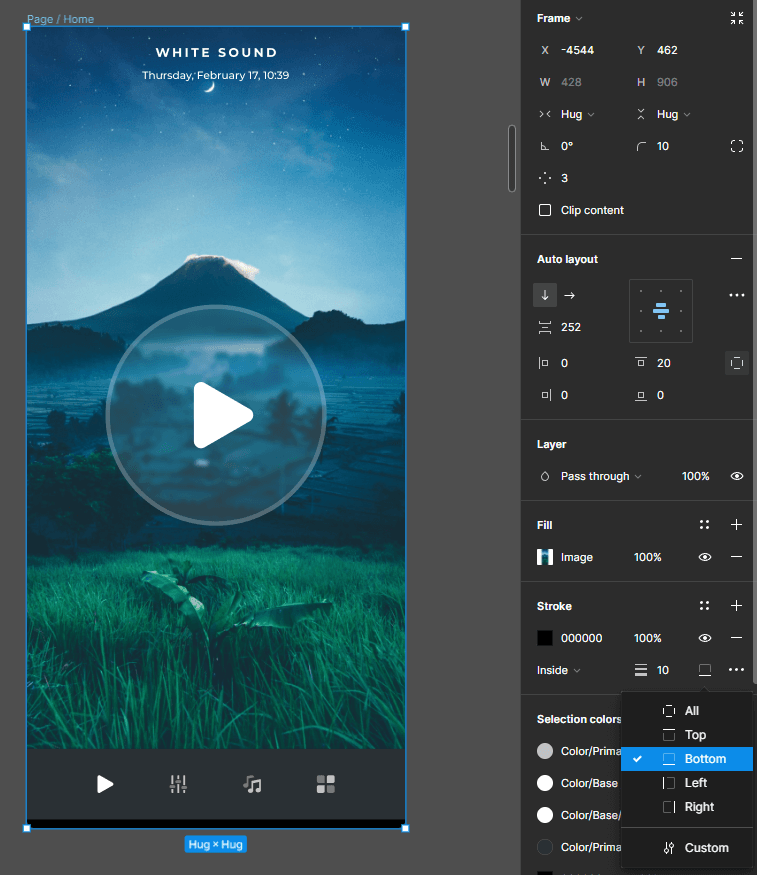Open auto layout advanced settings ellipsis
This screenshot has width=757, height=875.
pyautogui.click(x=737, y=295)
